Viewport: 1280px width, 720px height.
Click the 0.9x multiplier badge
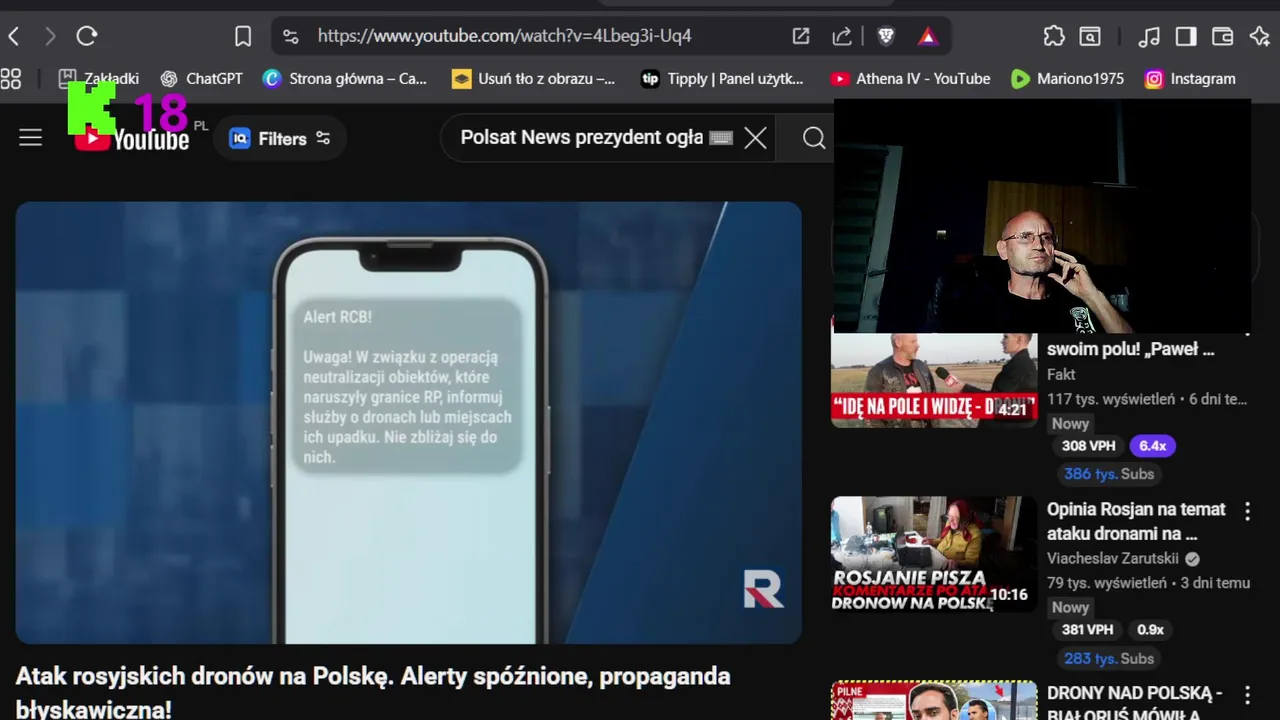click(1150, 630)
